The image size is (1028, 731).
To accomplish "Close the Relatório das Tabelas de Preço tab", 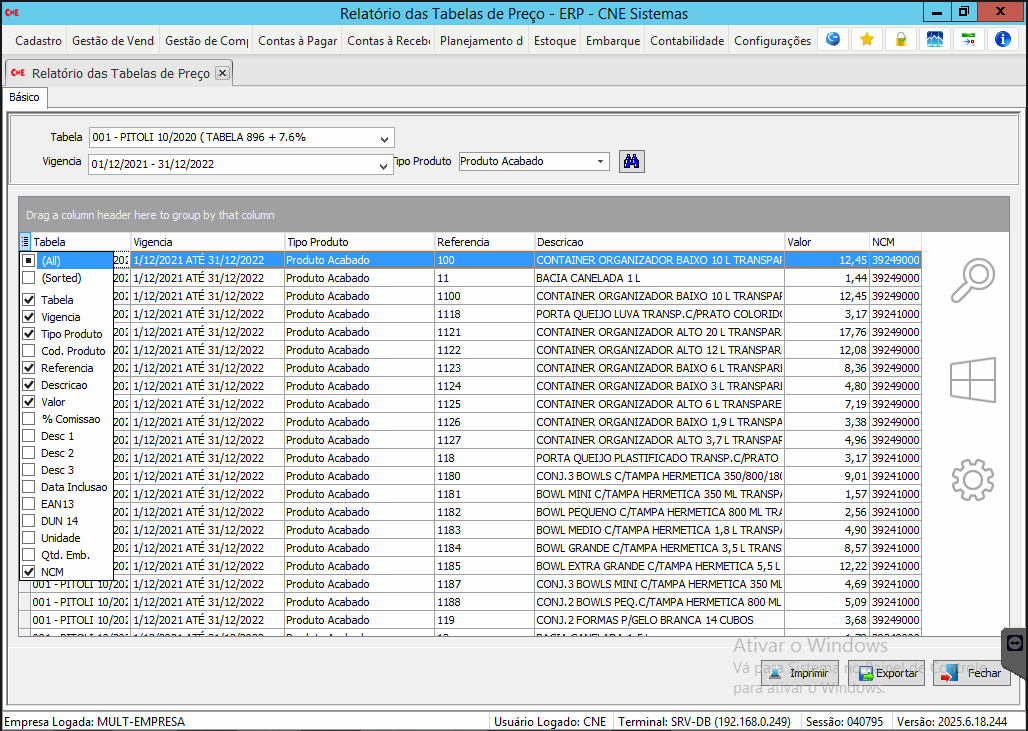I will [x=222, y=73].
